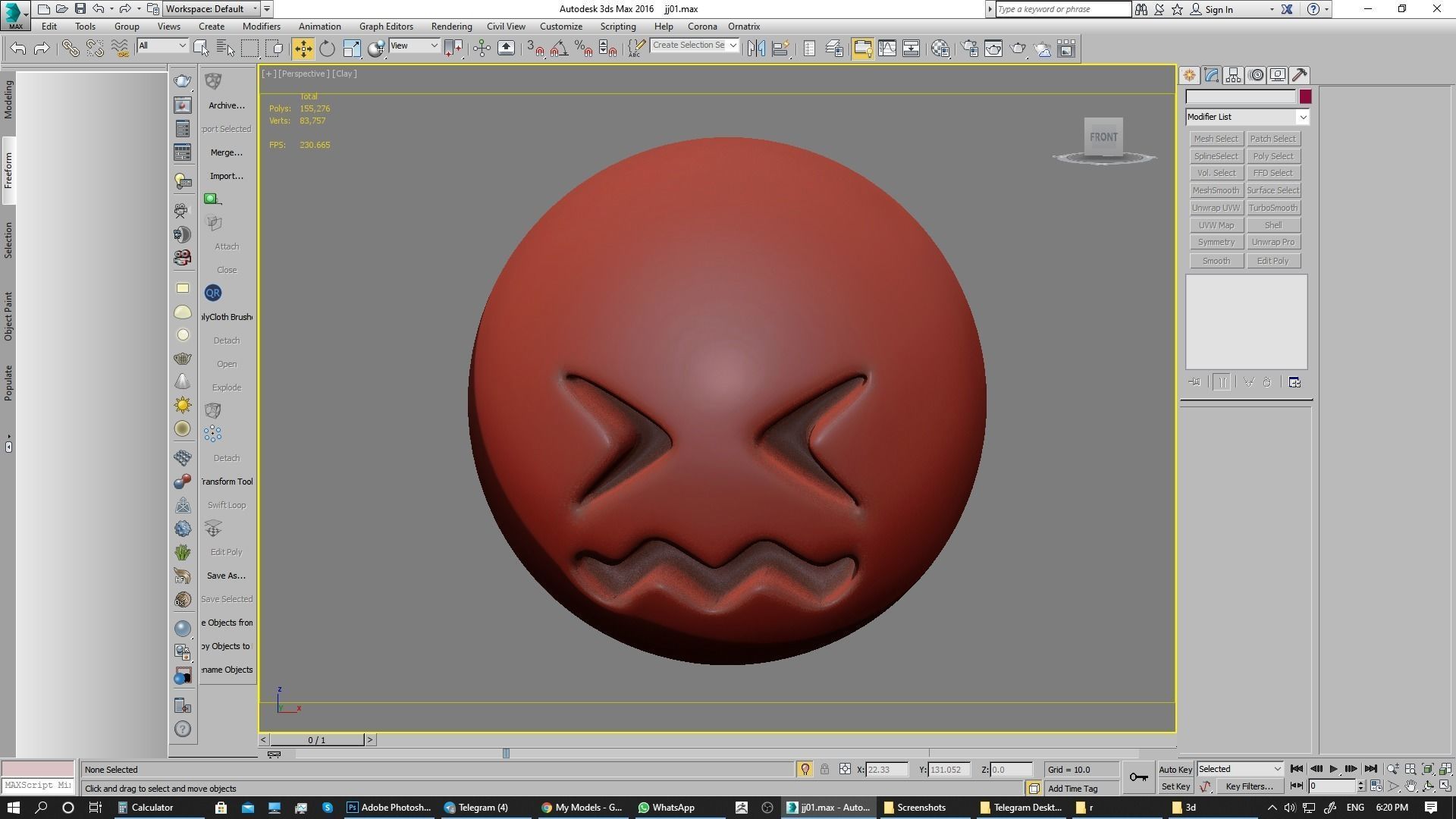Open the Scripting menu
This screenshot has height=819, width=1456.
[x=618, y=27]
